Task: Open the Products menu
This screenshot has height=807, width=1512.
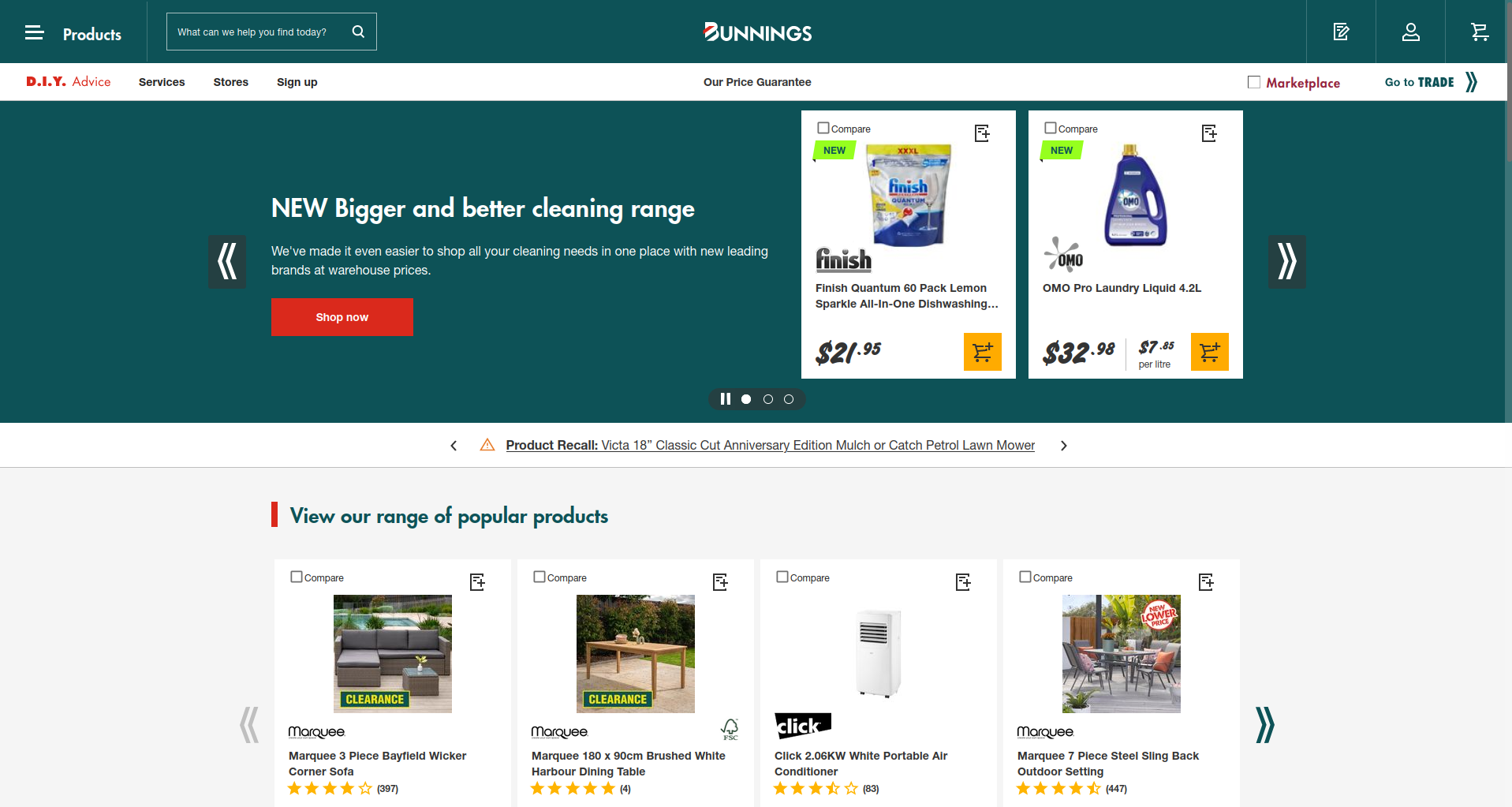Action: tap(91, 33)
